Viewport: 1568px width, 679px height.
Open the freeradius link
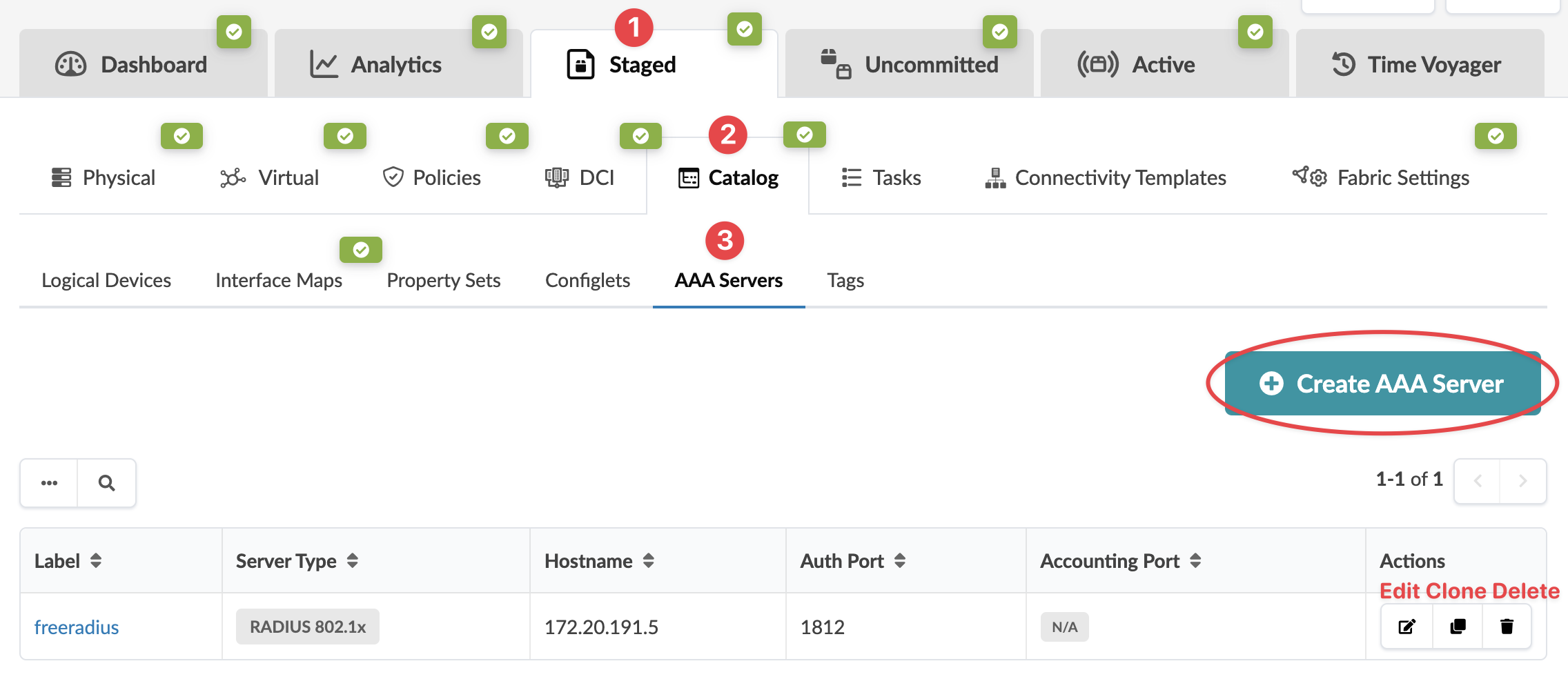coord(77,627)
